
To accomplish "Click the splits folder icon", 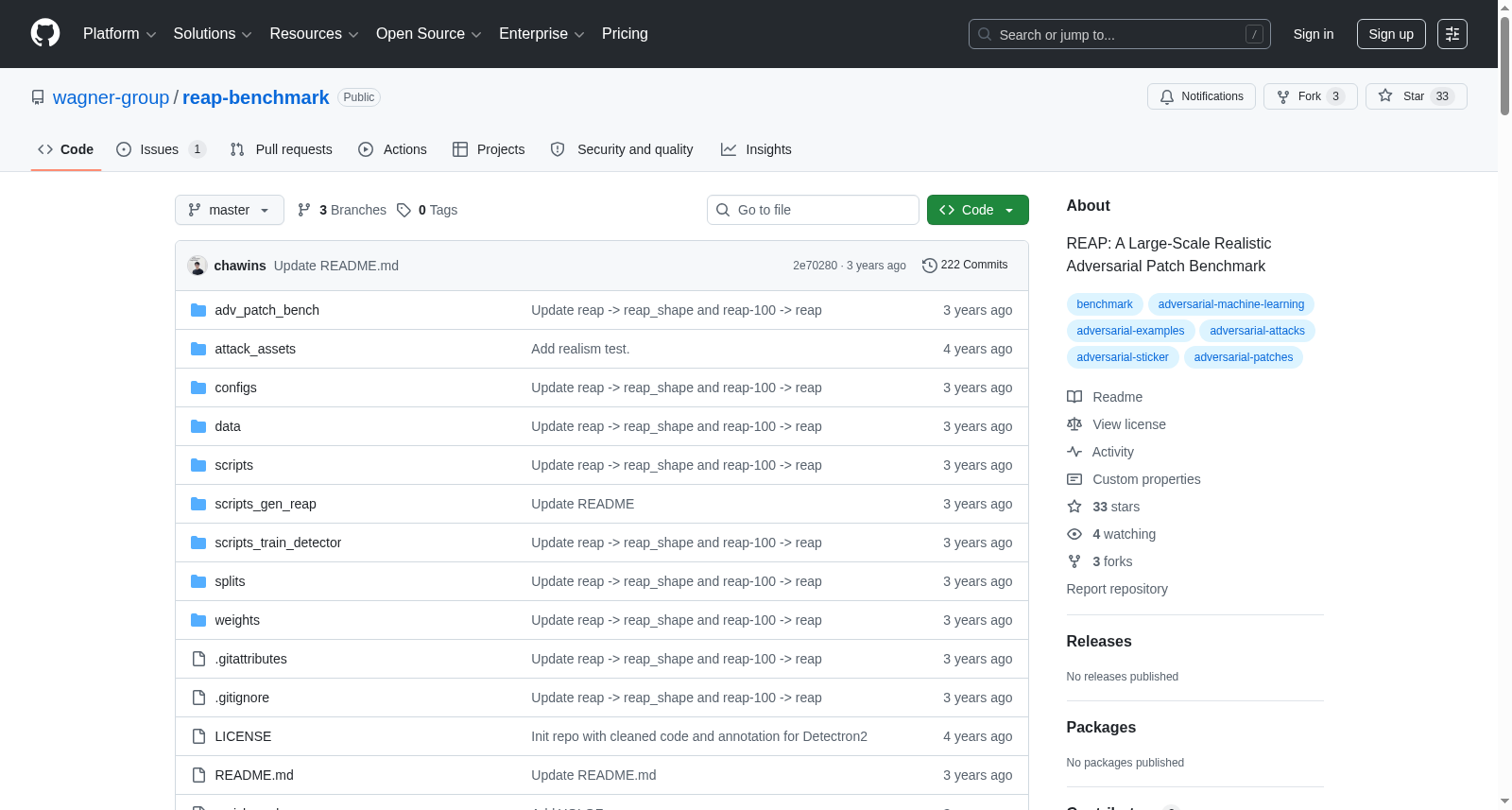I will click(x=198, y=581).
